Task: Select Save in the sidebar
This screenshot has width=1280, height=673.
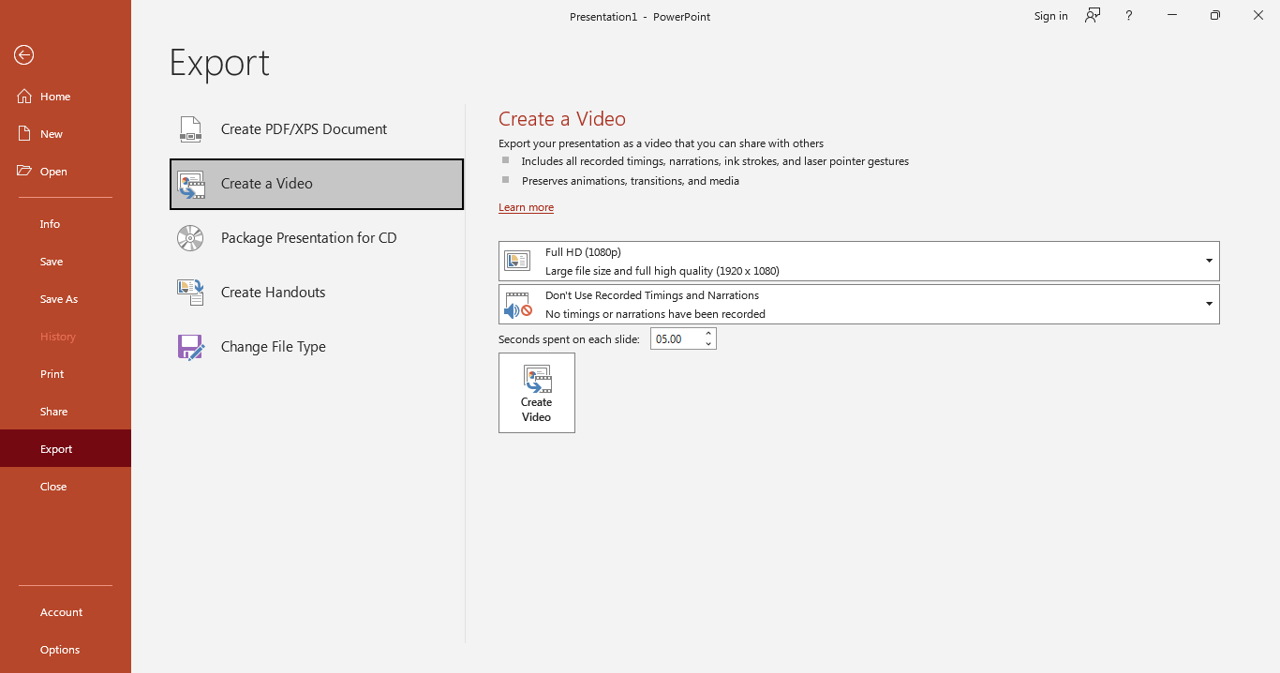Action: coord(65,261)
